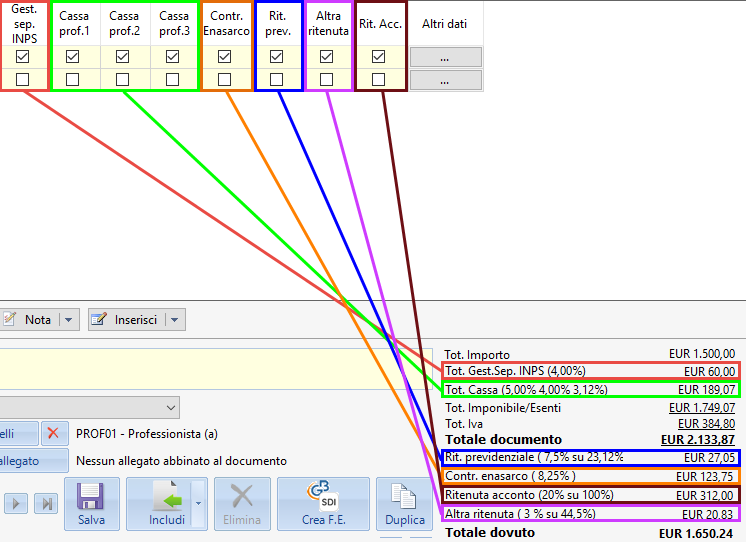Screen dimensions: 746x542
Task: Open Altri dati button in second row
Action: (x=446, y=80)
